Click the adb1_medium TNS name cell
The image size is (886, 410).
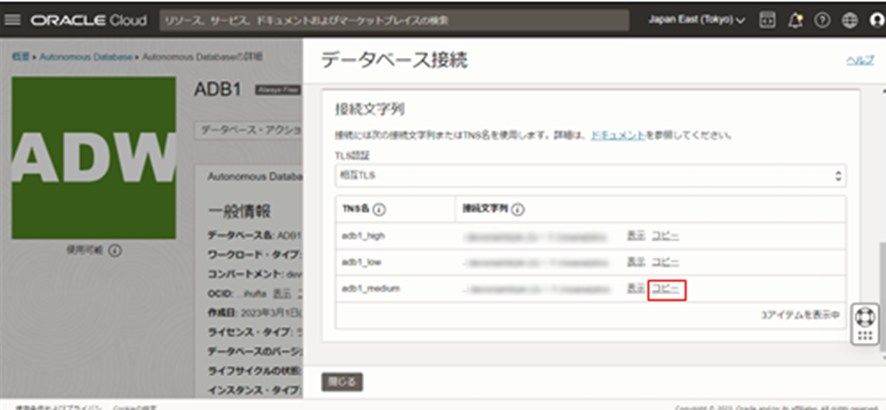371,289
